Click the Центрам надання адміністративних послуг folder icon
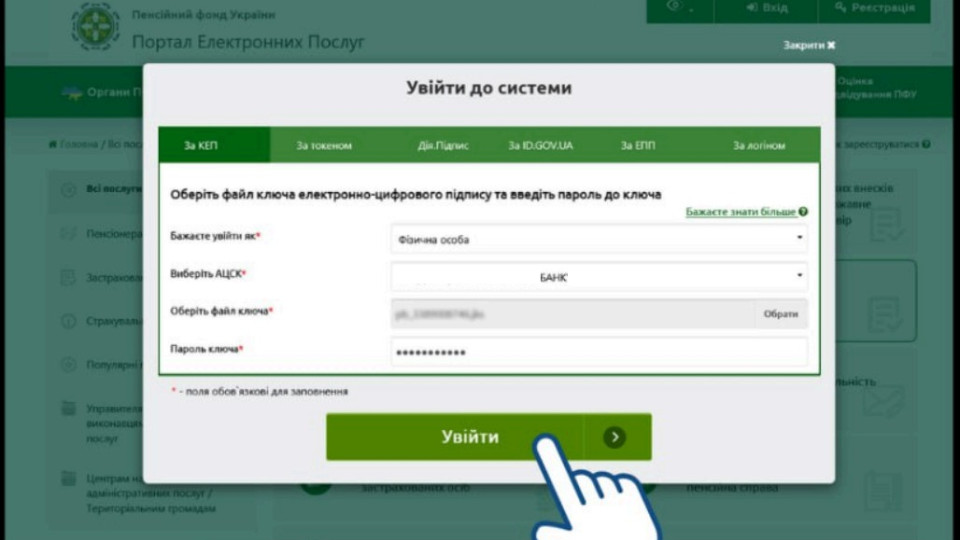 click(68, 478)
